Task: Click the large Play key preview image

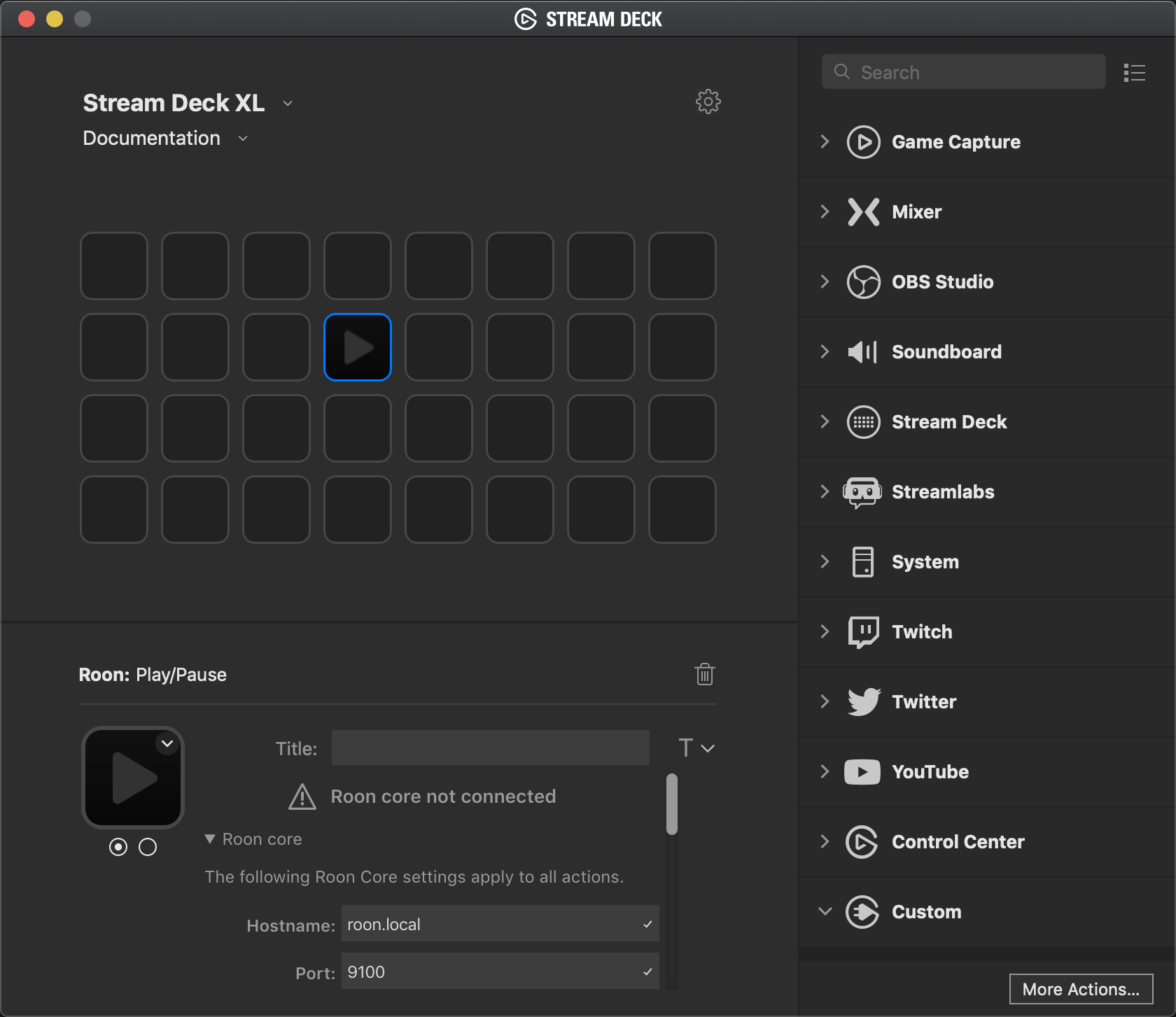Action: click(x=133, y=778)
